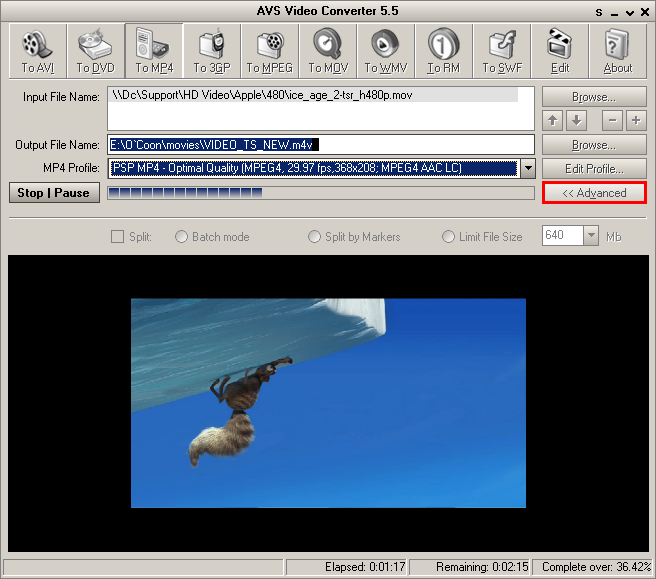Viewport: 656px width, 579px height.
Task: Pick the To RM RealMedia icon
Action: click(x=444, y=51)
